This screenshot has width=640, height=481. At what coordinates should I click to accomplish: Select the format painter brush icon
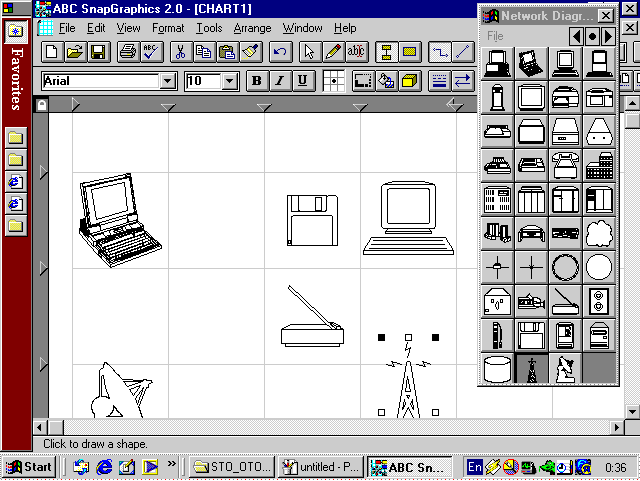pyautogui.click(x=250, y=52)
